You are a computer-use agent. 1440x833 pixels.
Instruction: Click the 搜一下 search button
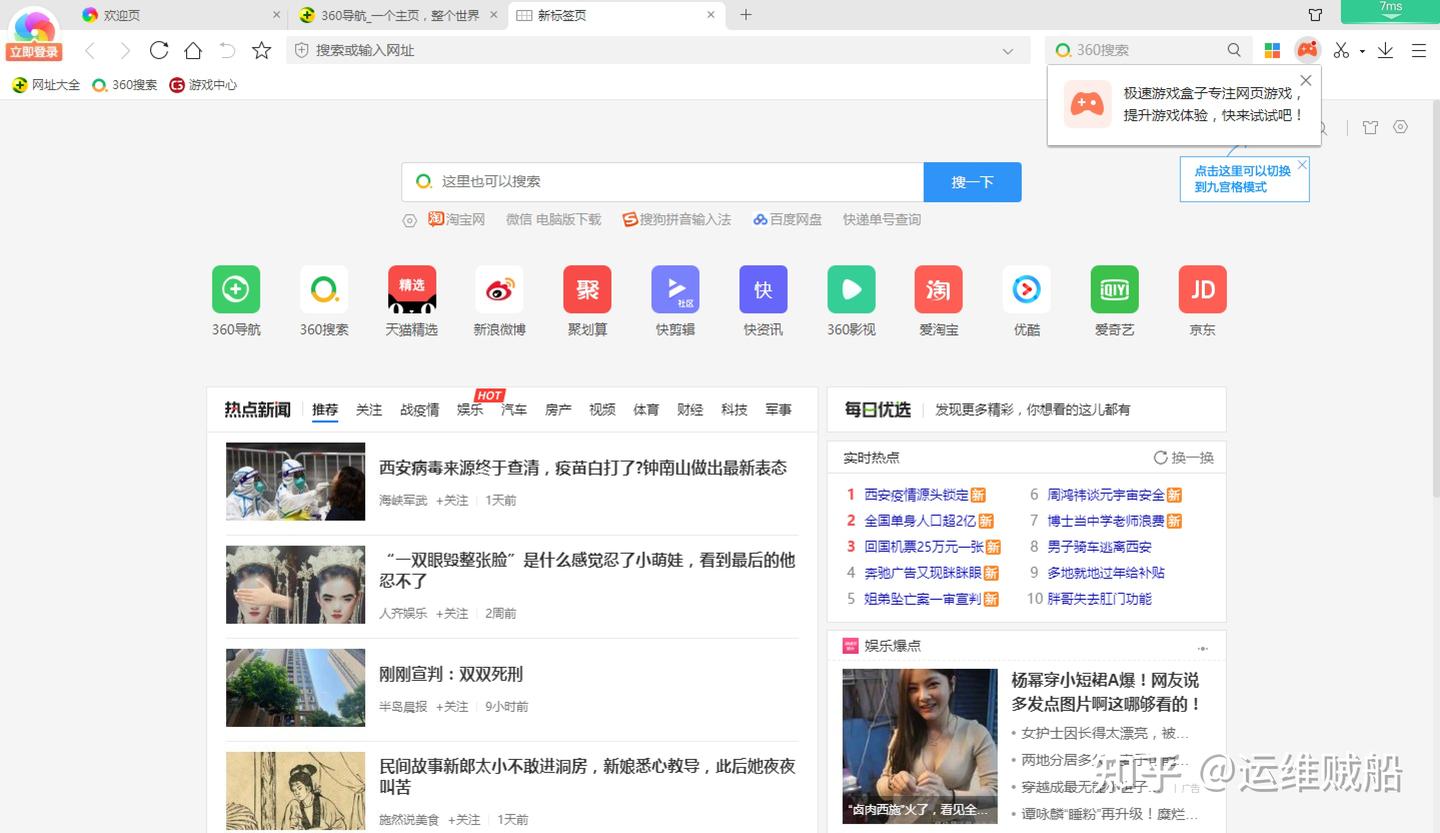point(972,182)
